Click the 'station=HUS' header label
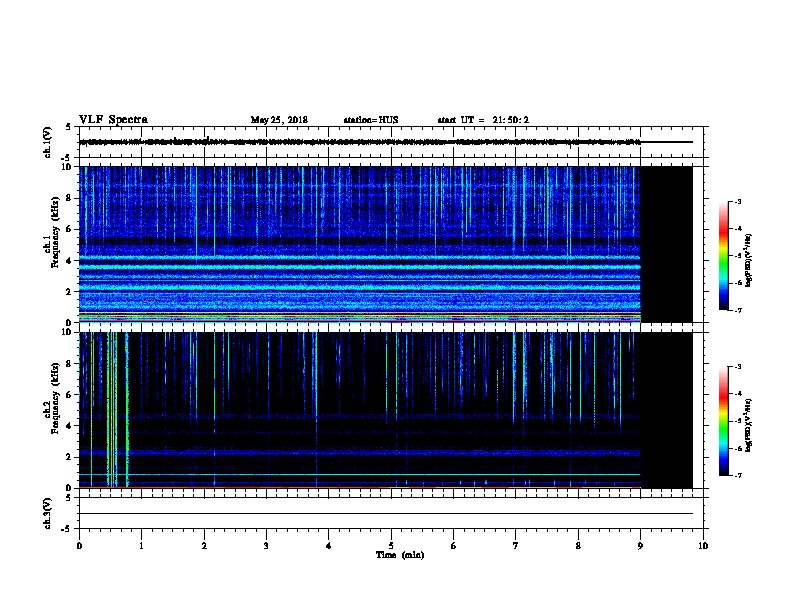This screenshot has width=792, height=612. click(x=371, y=120)
